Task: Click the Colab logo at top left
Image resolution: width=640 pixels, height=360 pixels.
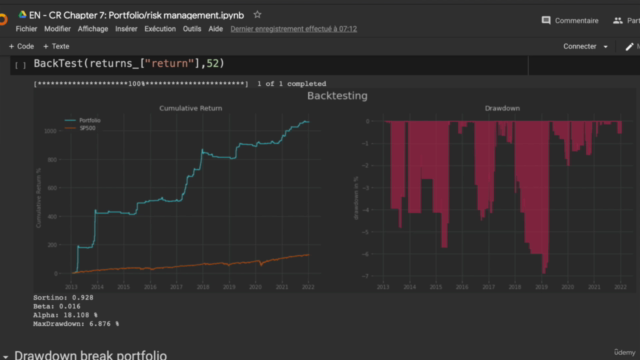Action: (x=3, y=19)
